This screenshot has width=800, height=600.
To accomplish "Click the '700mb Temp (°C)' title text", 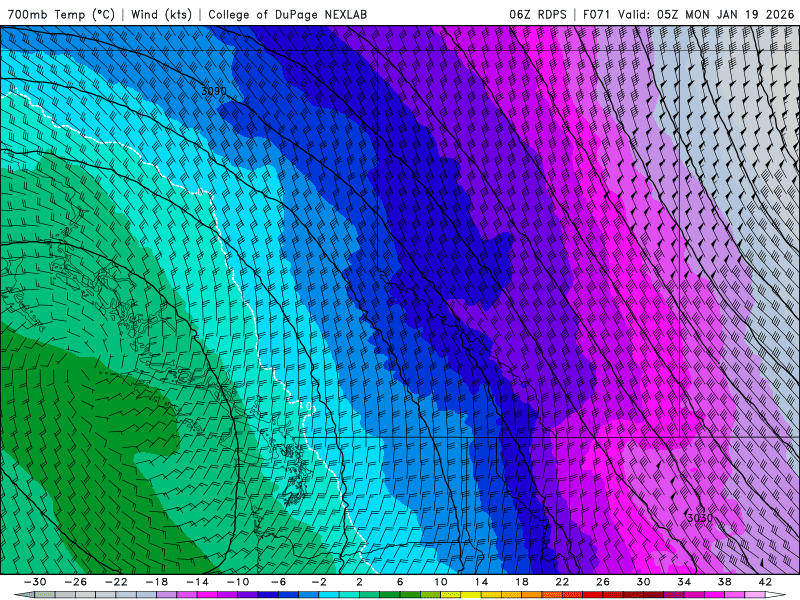I will click(61, 14).
